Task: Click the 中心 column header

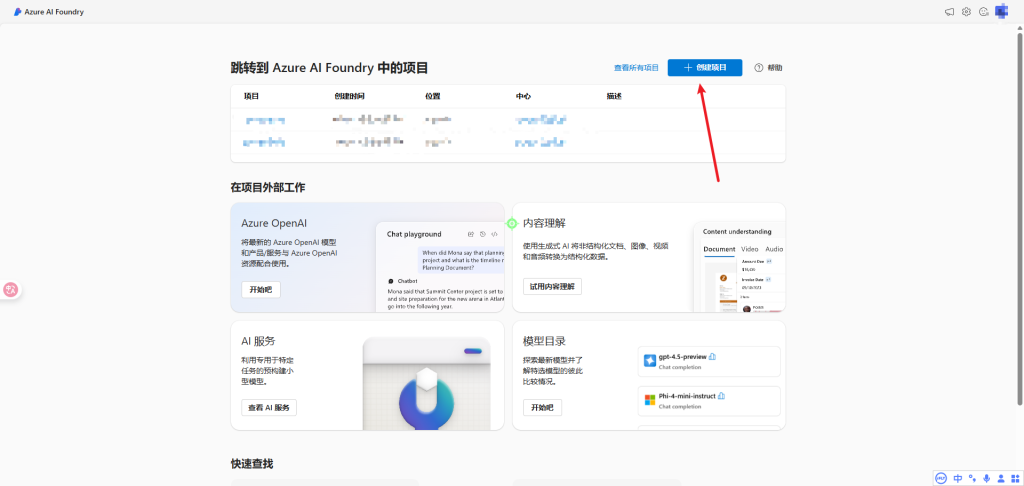Action: (x=523, y=96)
